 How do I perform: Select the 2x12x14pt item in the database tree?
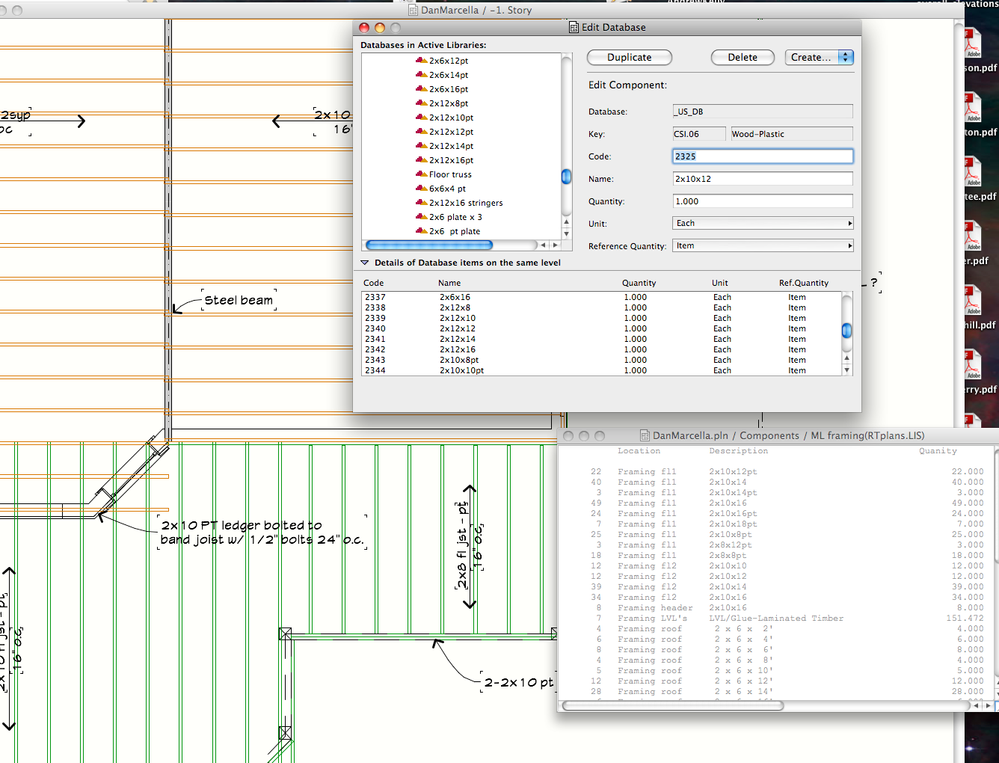tap(451, 146)
